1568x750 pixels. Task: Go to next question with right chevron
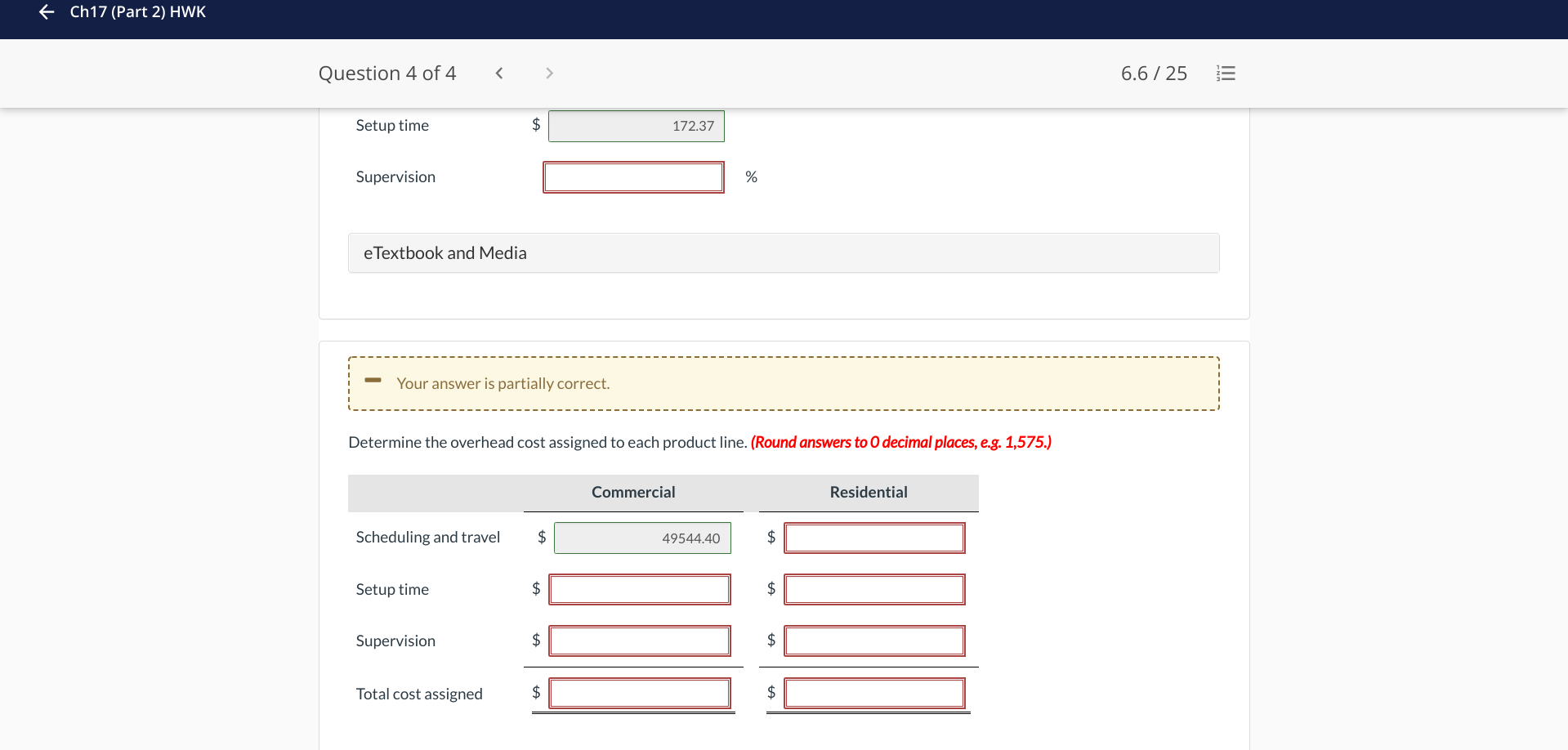tap(549, 74)
